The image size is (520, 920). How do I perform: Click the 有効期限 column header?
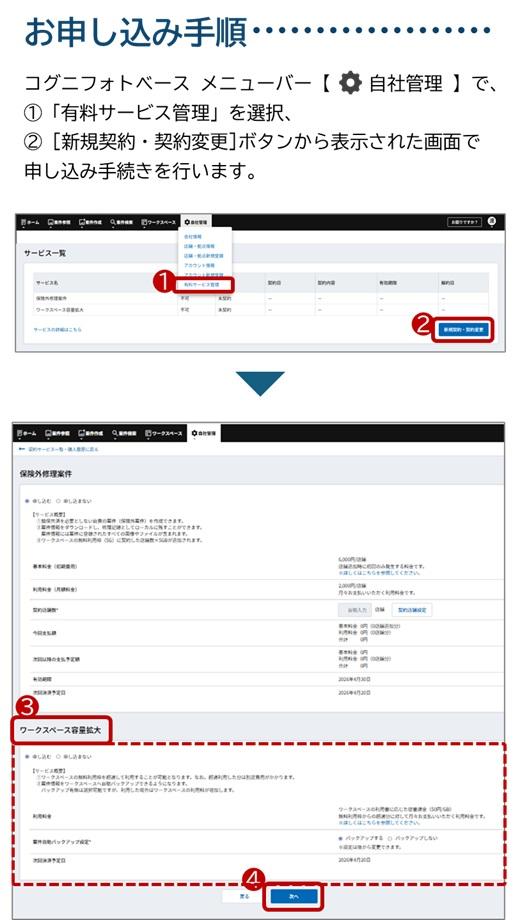[x=388, y=283]
